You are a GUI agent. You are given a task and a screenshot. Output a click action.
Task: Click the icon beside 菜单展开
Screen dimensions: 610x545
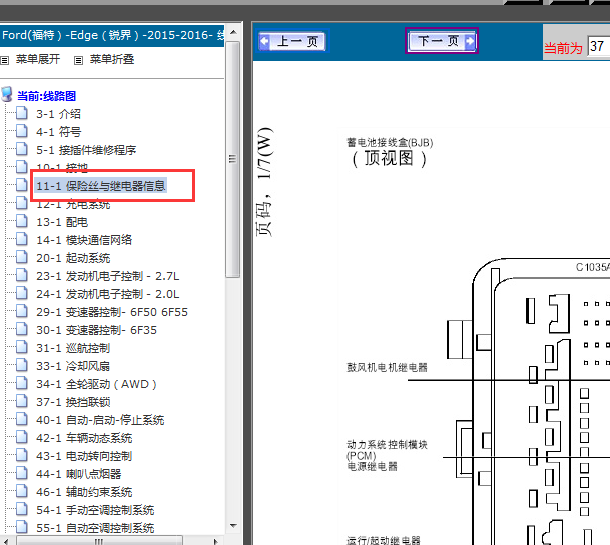tap(5, 60)
